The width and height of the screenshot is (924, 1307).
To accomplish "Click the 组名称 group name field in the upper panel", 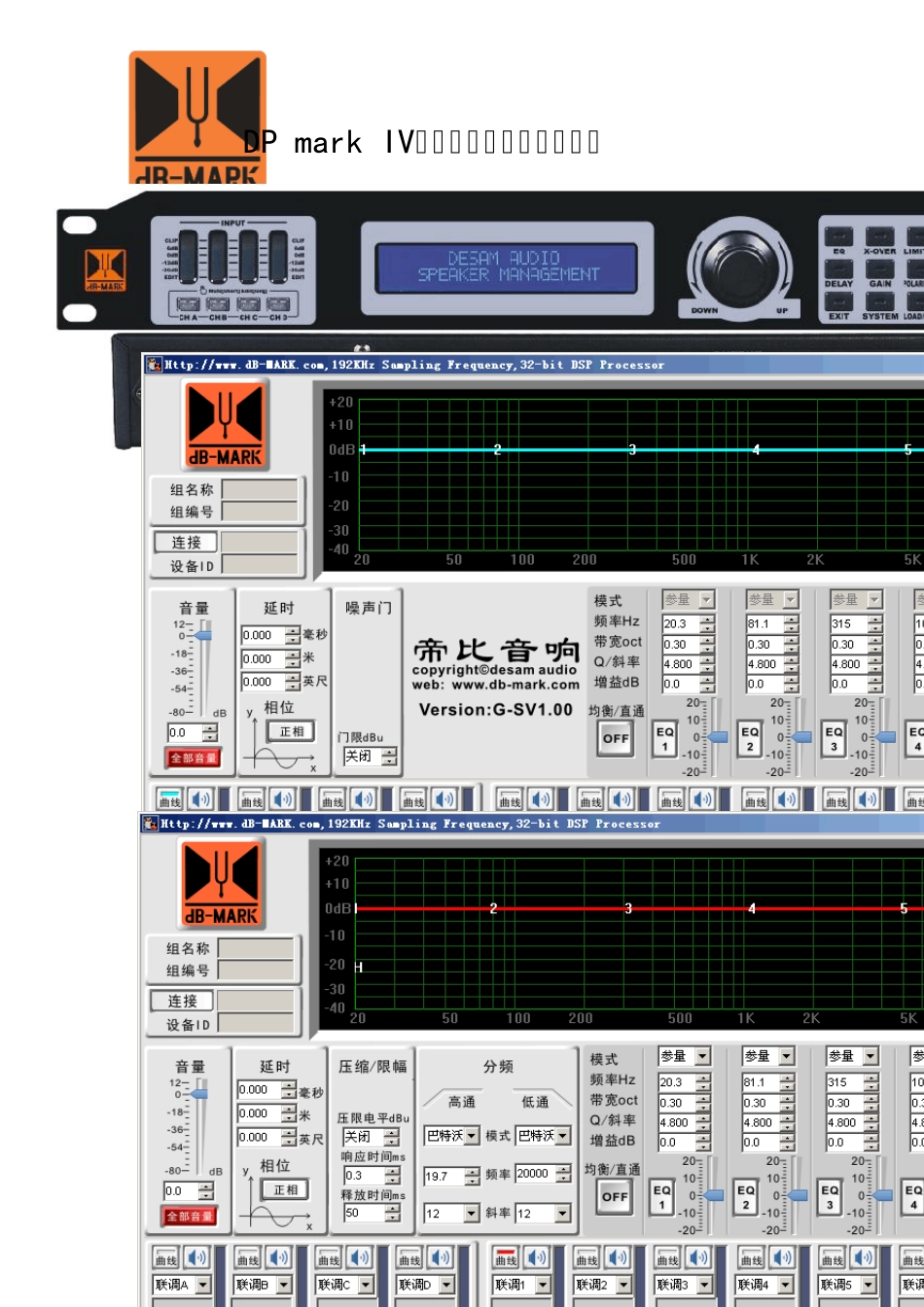I will pyautogui.click(x=260, y=489).
